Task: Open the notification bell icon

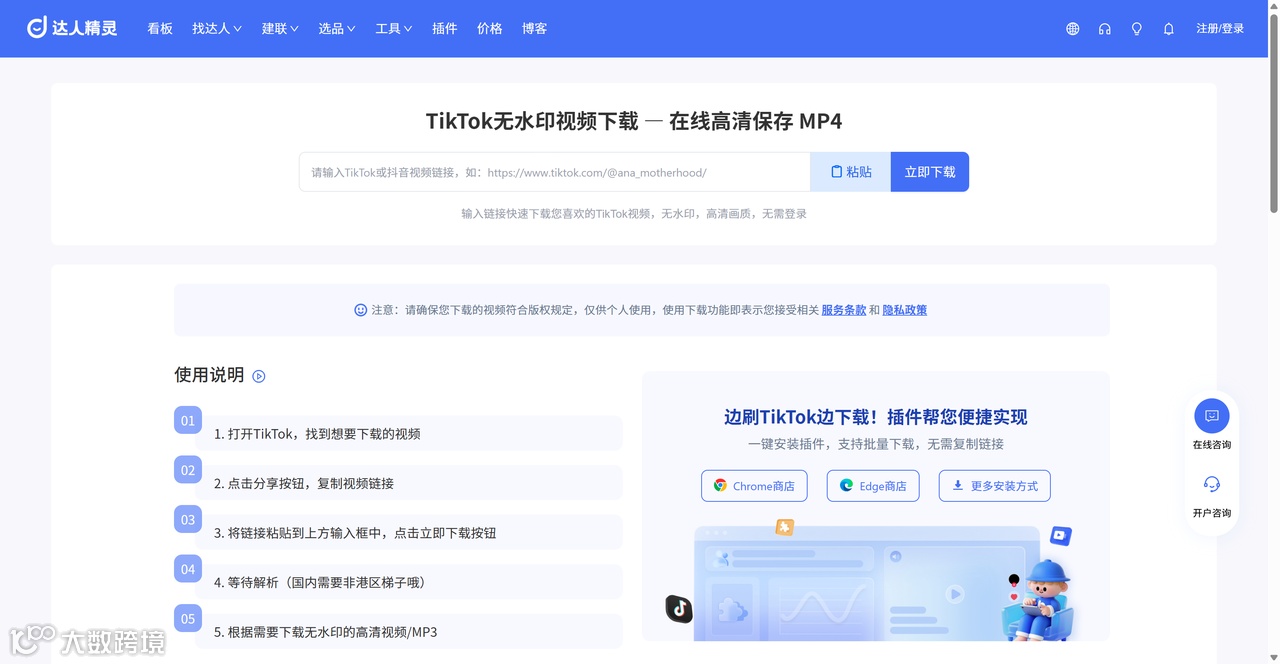Action: 1168,29
